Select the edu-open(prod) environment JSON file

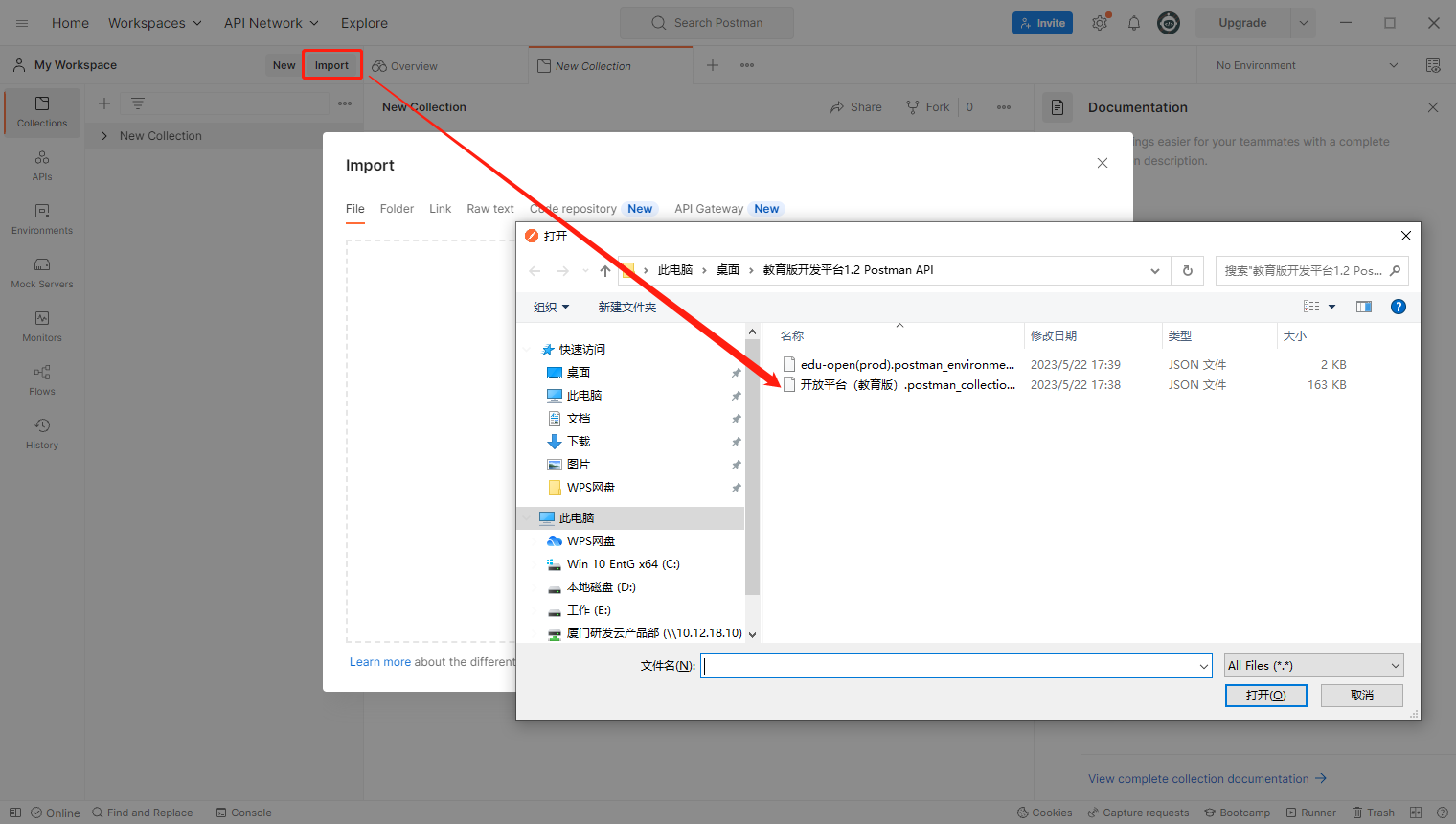click(906, 365)
